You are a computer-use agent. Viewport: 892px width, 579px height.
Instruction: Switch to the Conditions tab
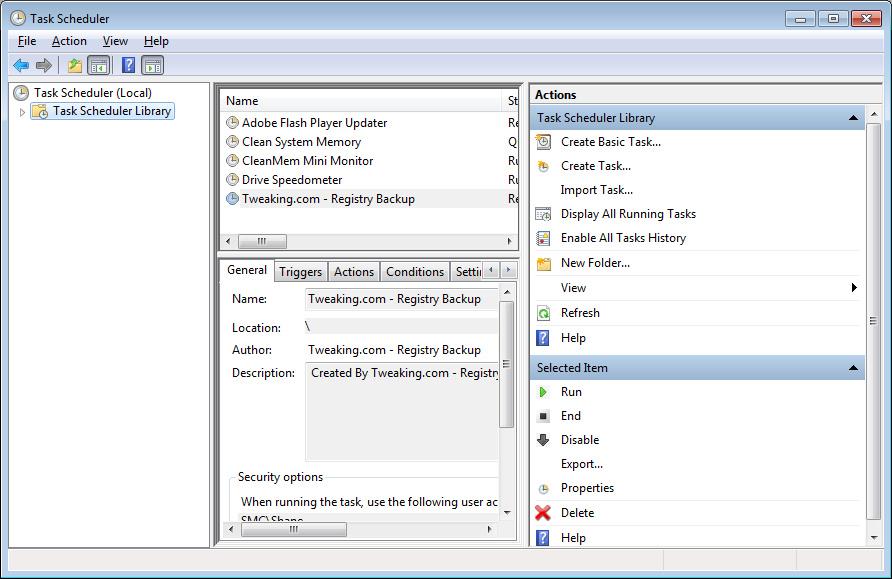pos(414,272)
